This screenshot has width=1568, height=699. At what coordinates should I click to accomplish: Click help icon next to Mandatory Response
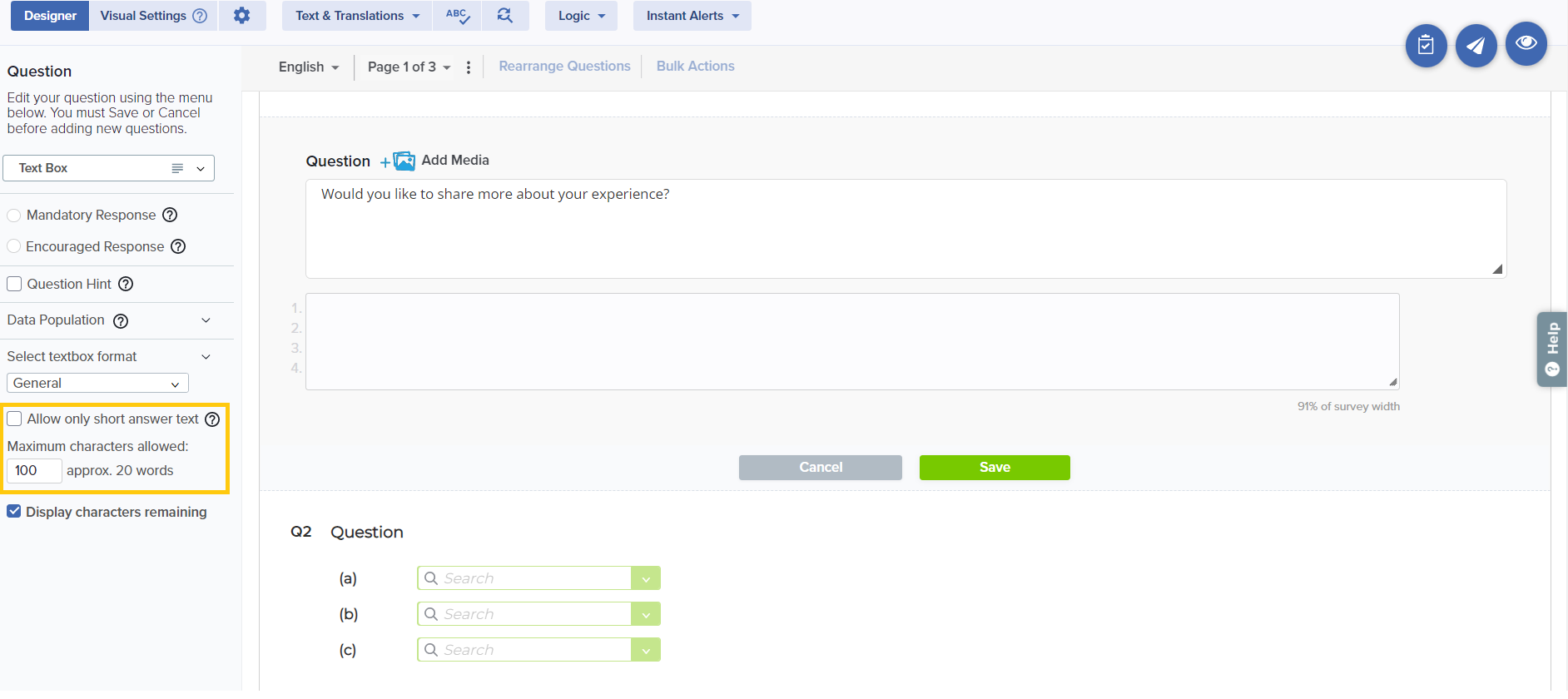pyautogui.click(x=170, y=215)
